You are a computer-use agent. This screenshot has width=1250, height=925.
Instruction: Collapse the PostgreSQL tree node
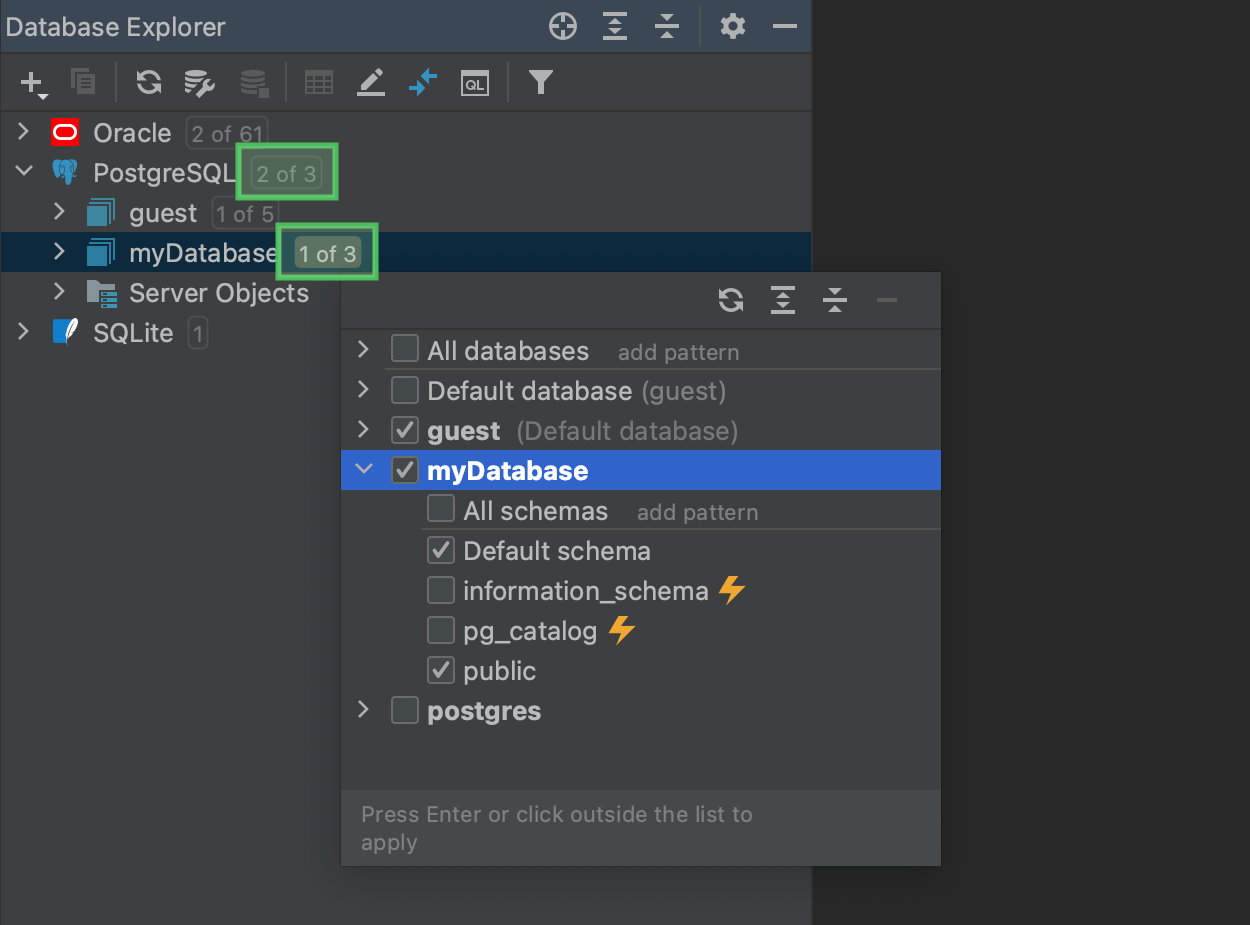coord(24,171)
